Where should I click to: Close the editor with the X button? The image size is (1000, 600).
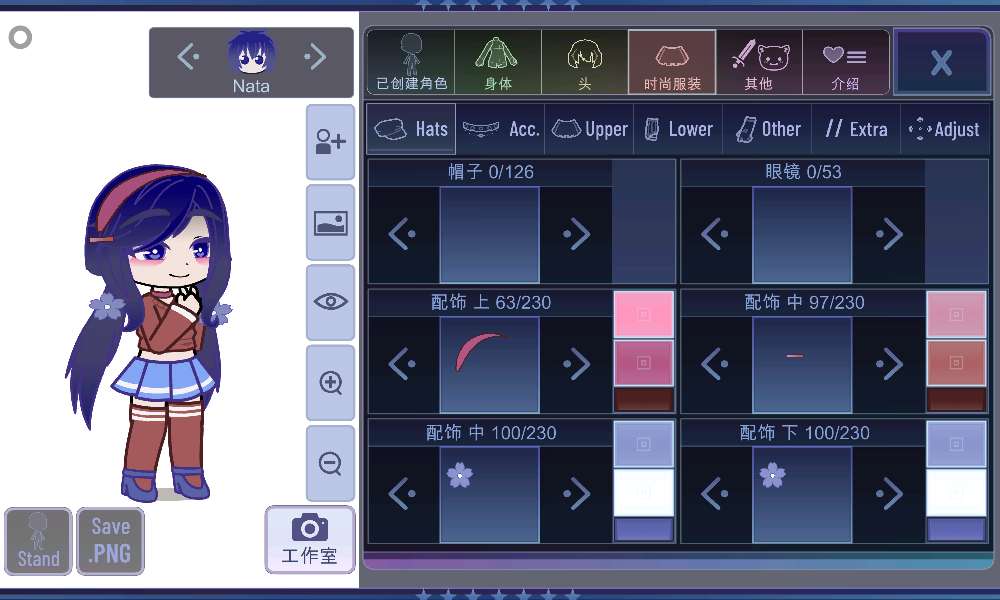(941, 62)
